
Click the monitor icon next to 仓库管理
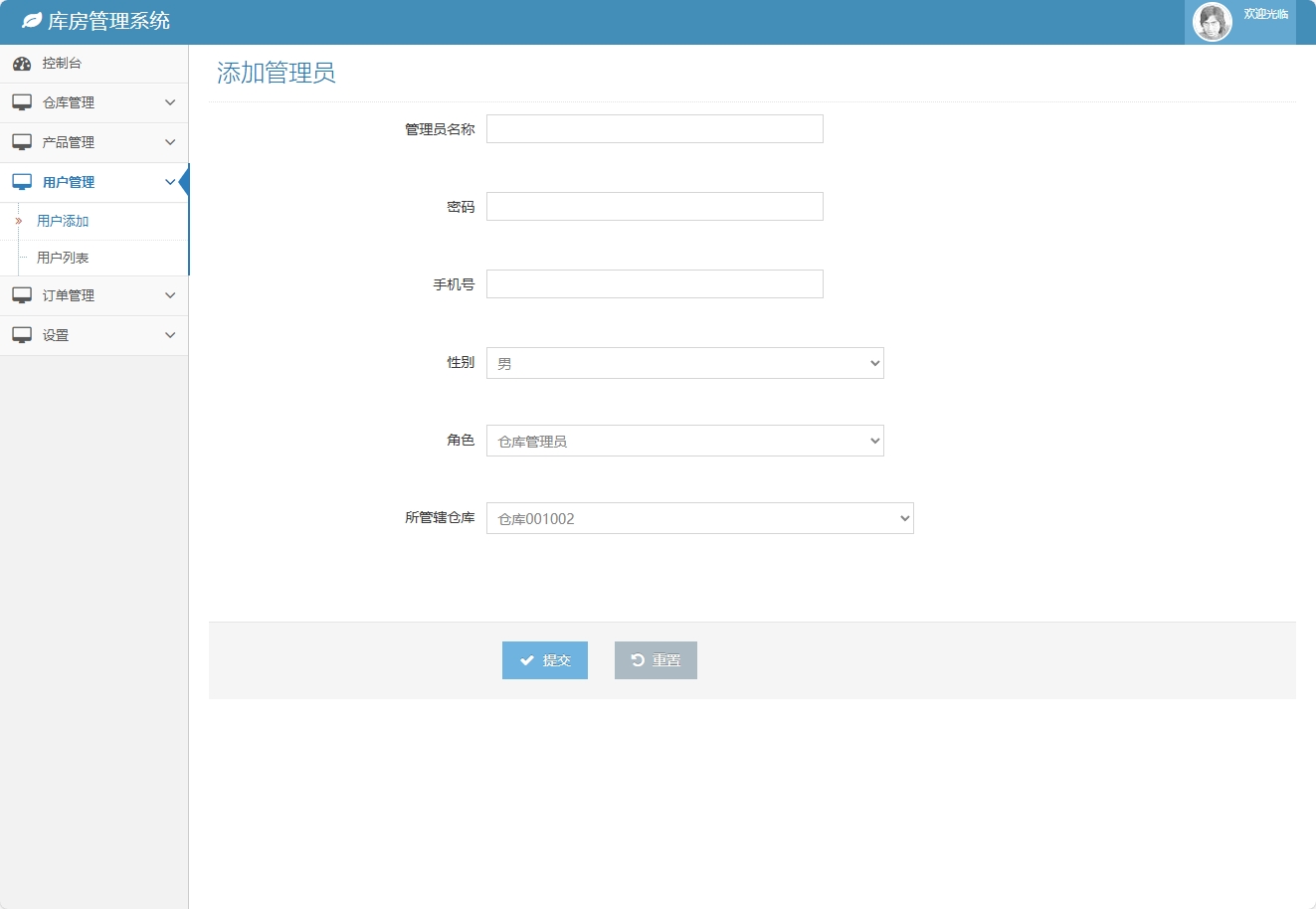tap(22, 101)
